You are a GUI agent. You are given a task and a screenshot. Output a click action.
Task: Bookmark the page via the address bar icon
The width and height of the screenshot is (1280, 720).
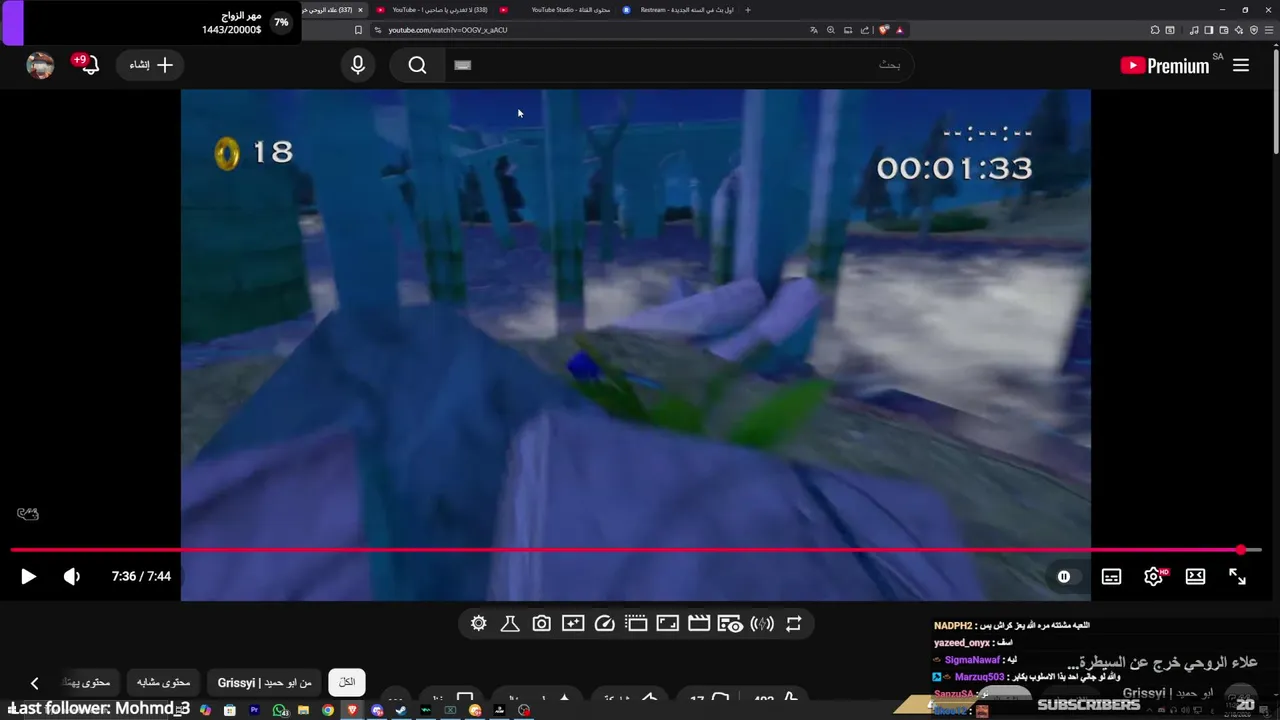click(359, 30)
